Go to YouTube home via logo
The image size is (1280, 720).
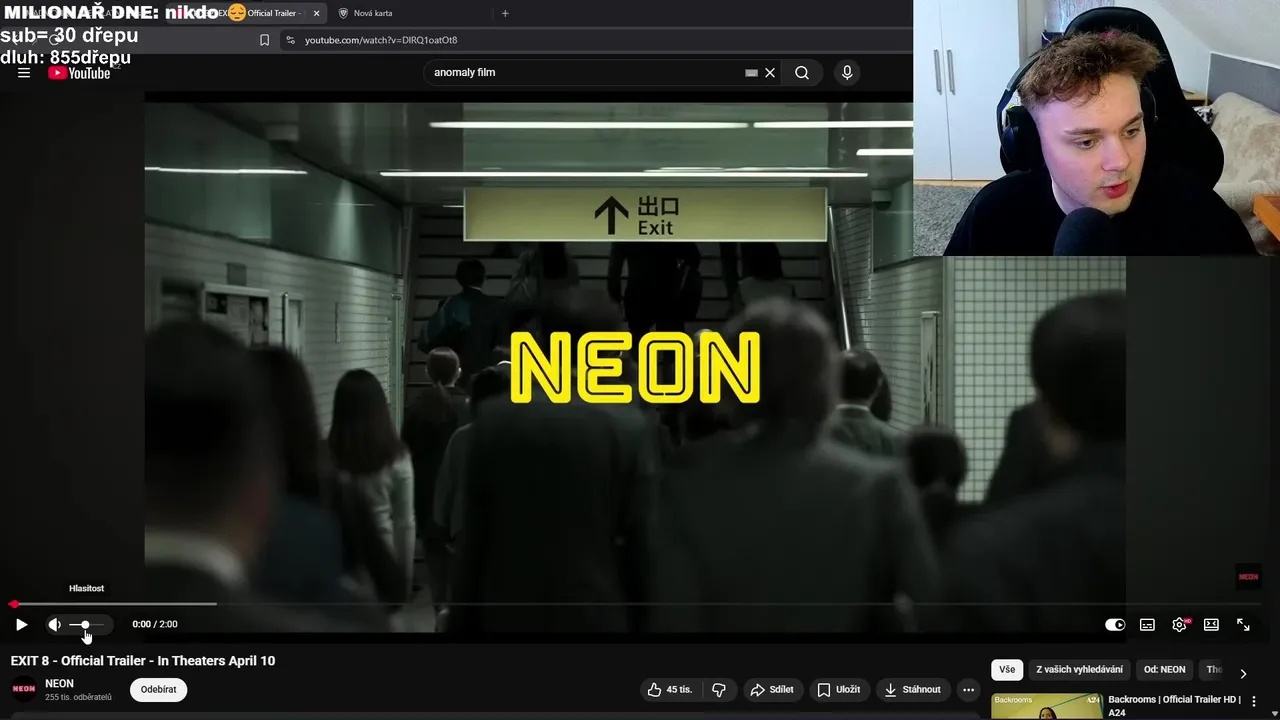(x=80, y=73)
